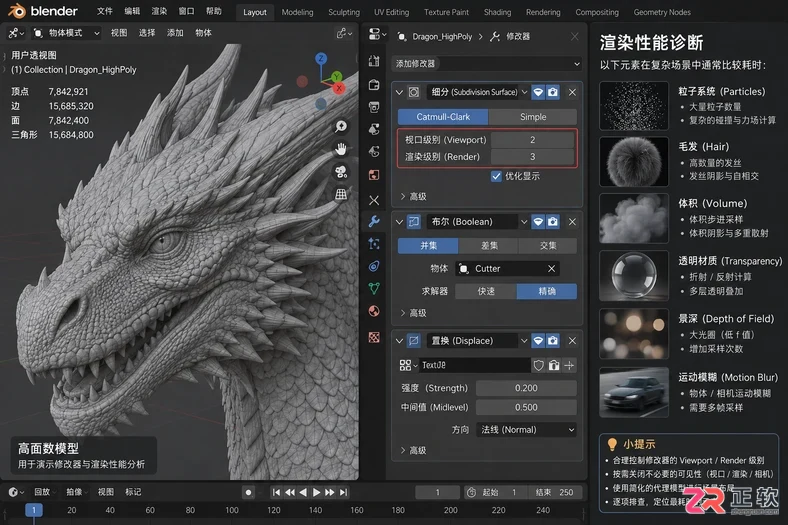Select the 交集 boolean operation
Screen dimensions: 788x525
tap(548, 246)
